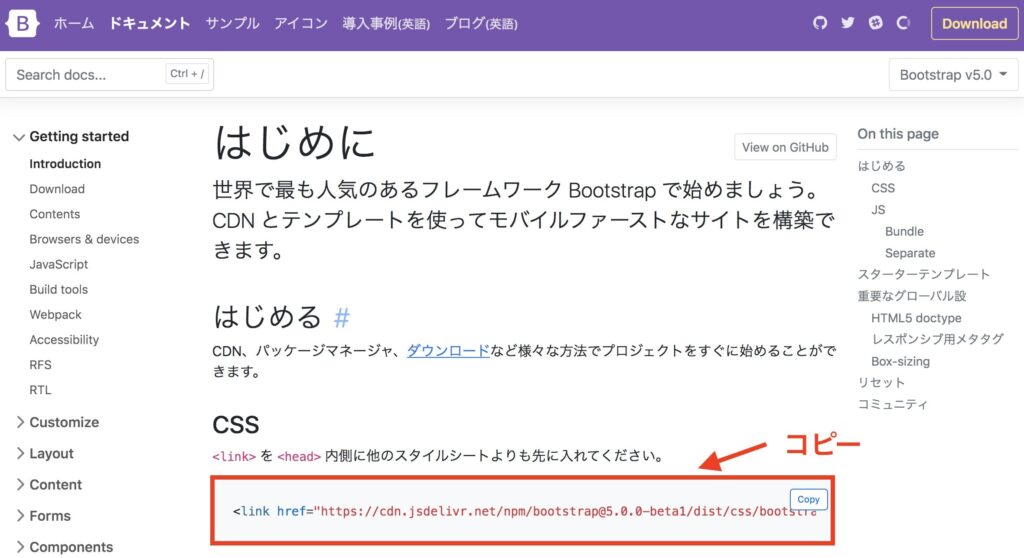Open サンプル in the navbar

232,24
